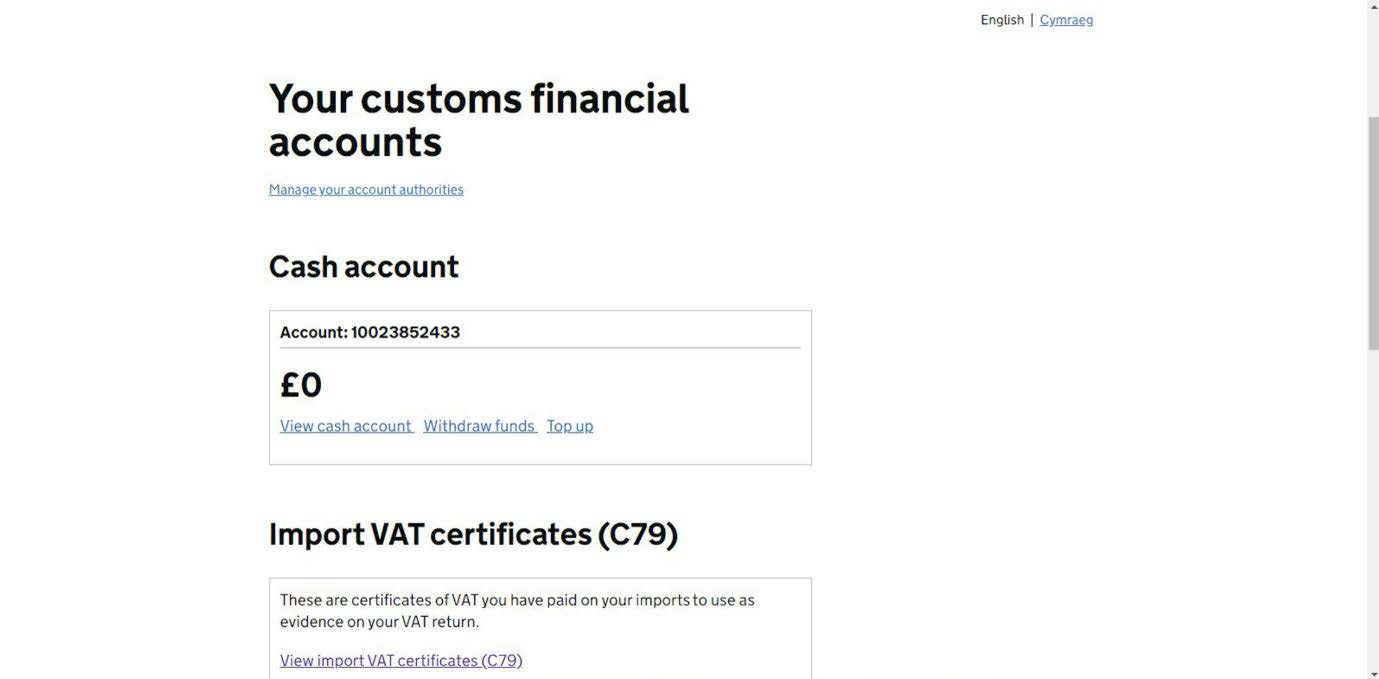Image resolution: width=1379 pixels, height=679 pixels.
Task: Click the 'Account:' label text
Action: coord(313,333)
